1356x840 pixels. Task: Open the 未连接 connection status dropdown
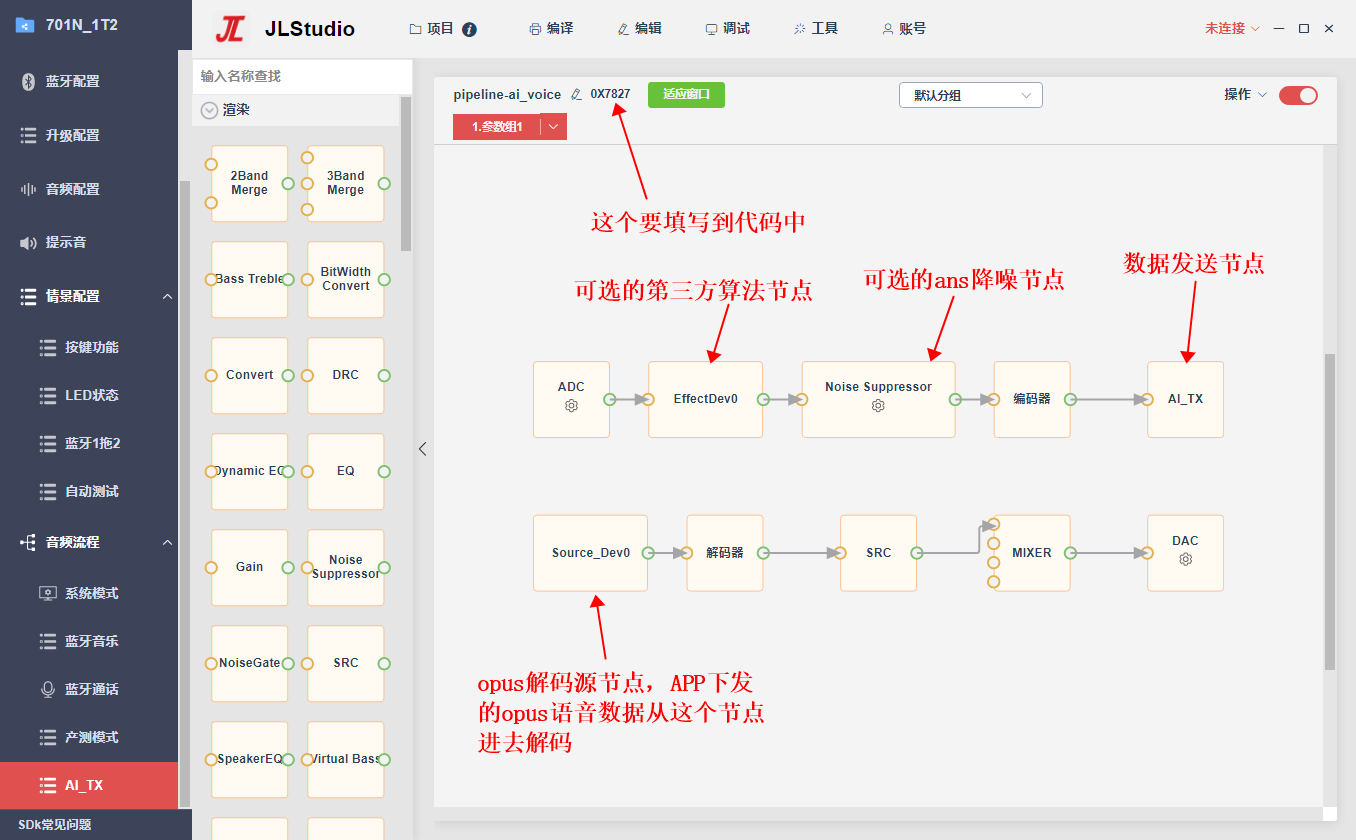click(x=1232, y=28)
